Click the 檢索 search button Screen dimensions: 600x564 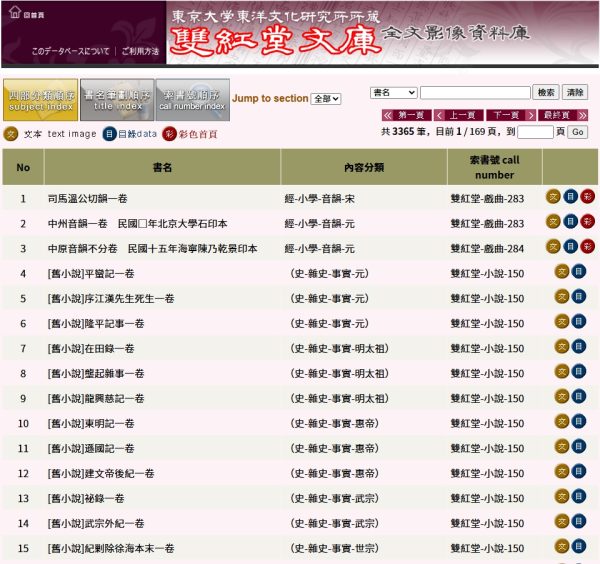546,92
